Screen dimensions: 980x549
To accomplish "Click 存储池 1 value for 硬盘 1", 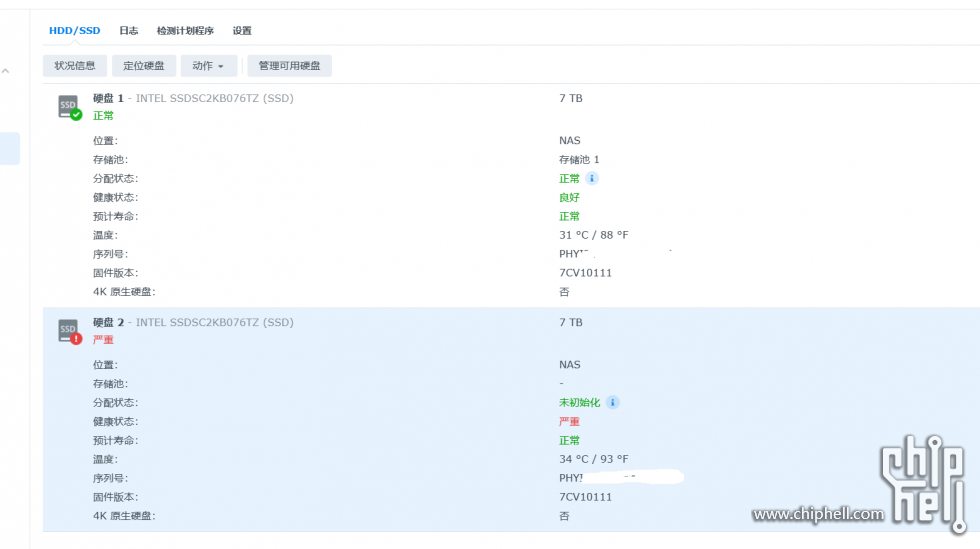I will tap(579, 159).
